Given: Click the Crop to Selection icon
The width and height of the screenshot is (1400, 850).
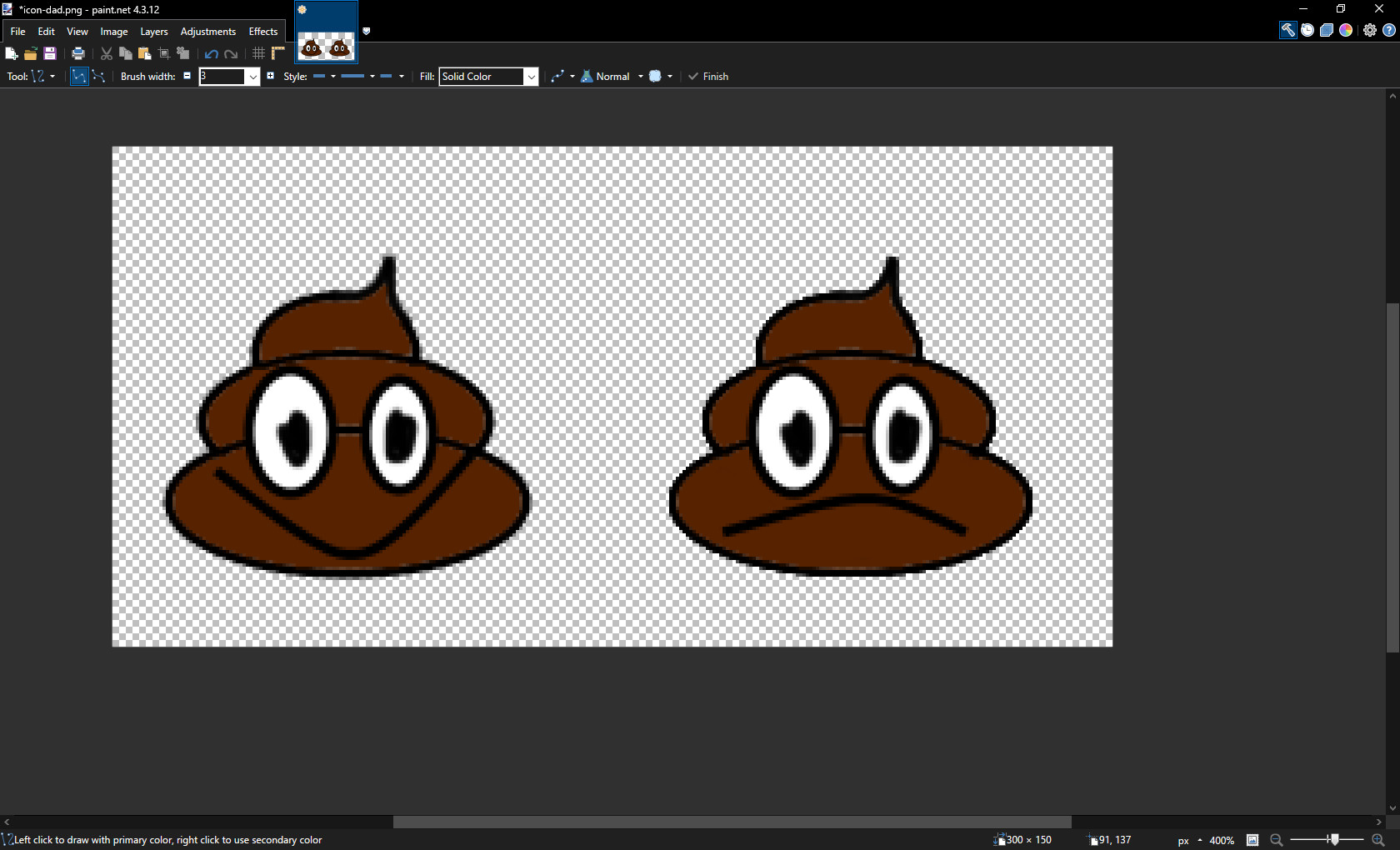Looking at the screenshot, I should point(164,53).
